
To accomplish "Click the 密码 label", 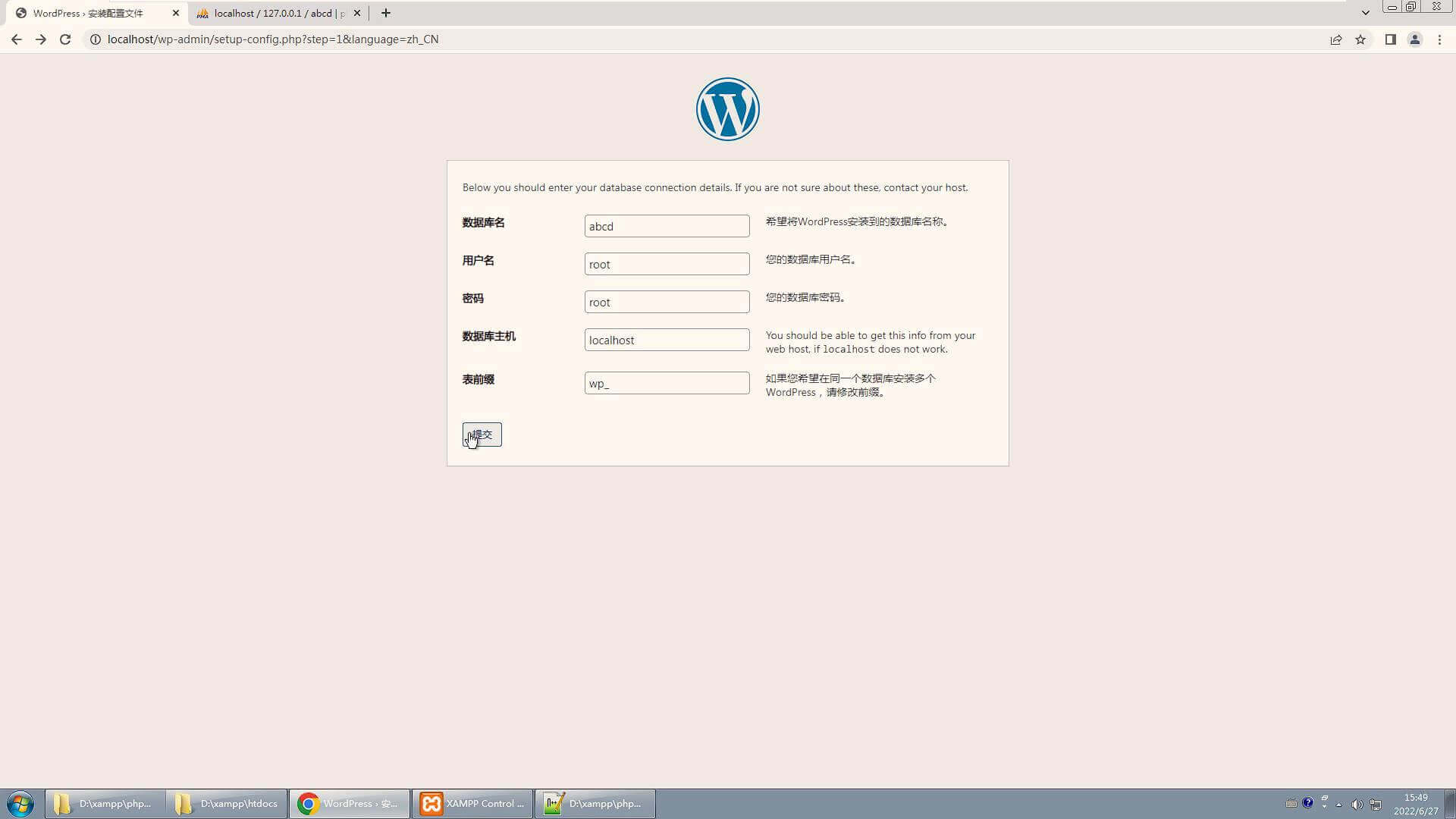I will point(472,298).
